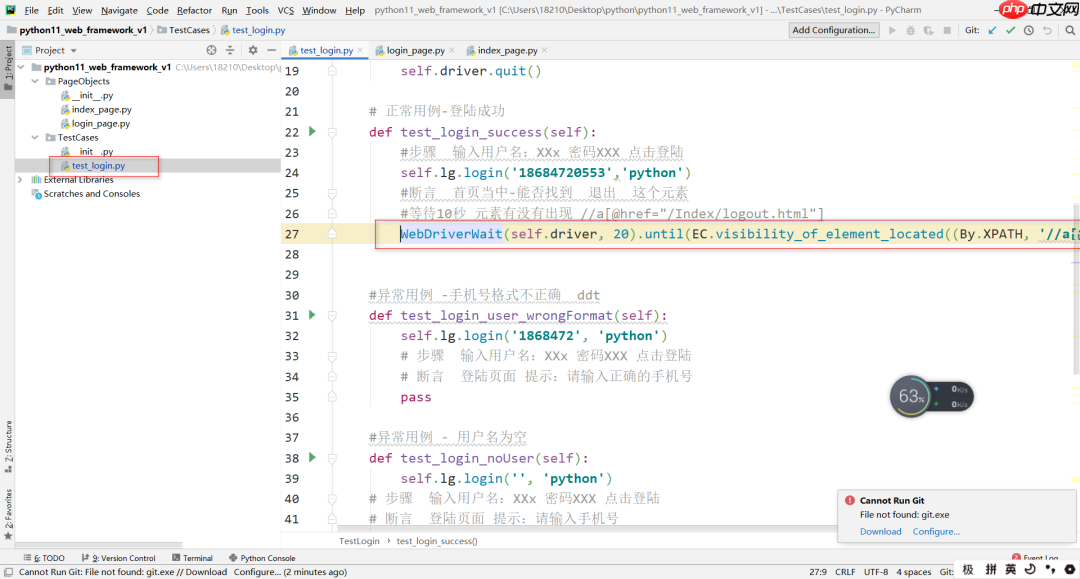
Task: Collapse python11_web_framework_v1 root node
Action: coord(21,67)
